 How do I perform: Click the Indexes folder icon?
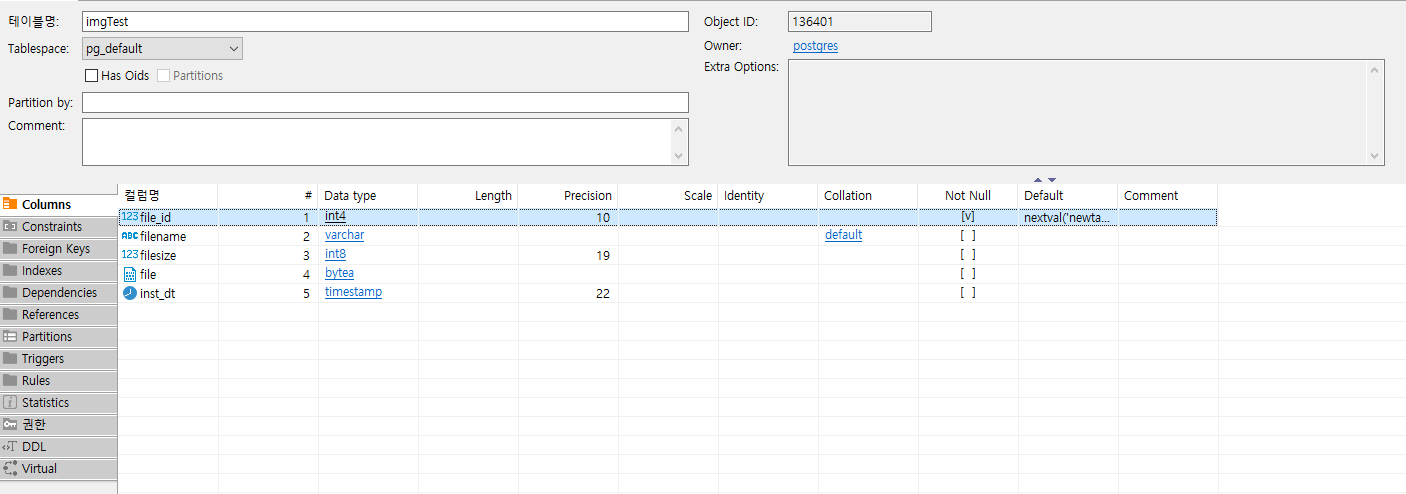[10, 271]
